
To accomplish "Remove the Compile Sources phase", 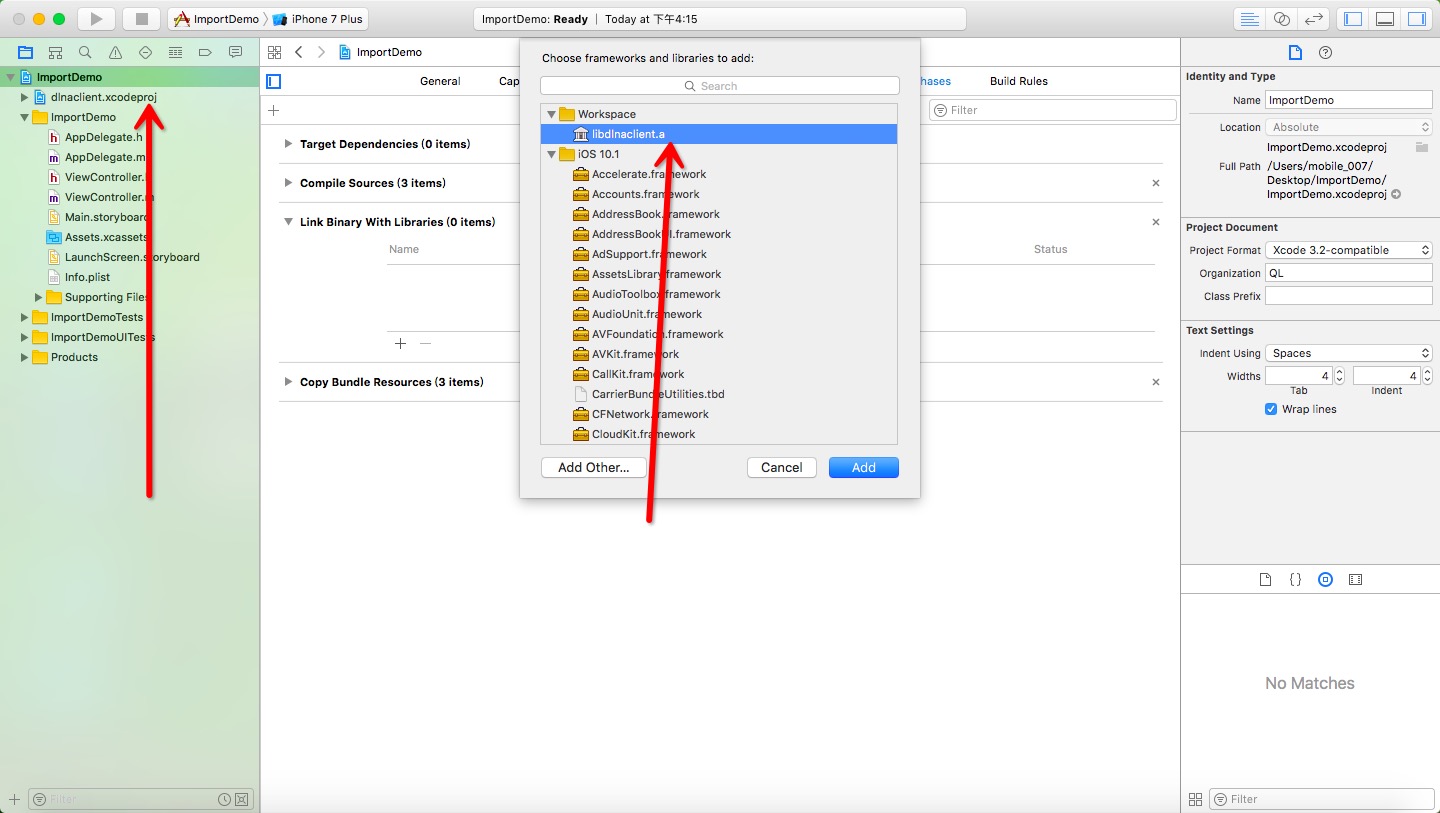I will tap(1156, 183).
